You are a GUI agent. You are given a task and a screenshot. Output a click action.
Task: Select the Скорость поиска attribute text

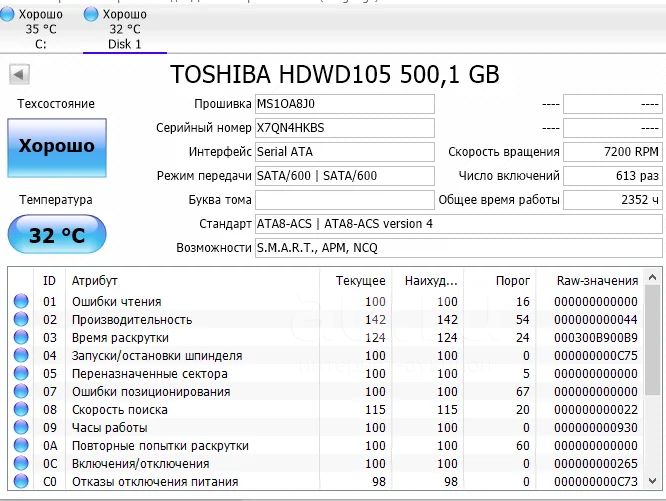pyautogui.click(x=119, y=410)
